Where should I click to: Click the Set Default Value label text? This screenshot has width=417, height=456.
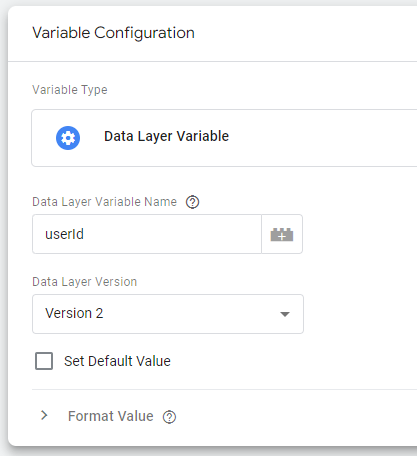point(117,361)
